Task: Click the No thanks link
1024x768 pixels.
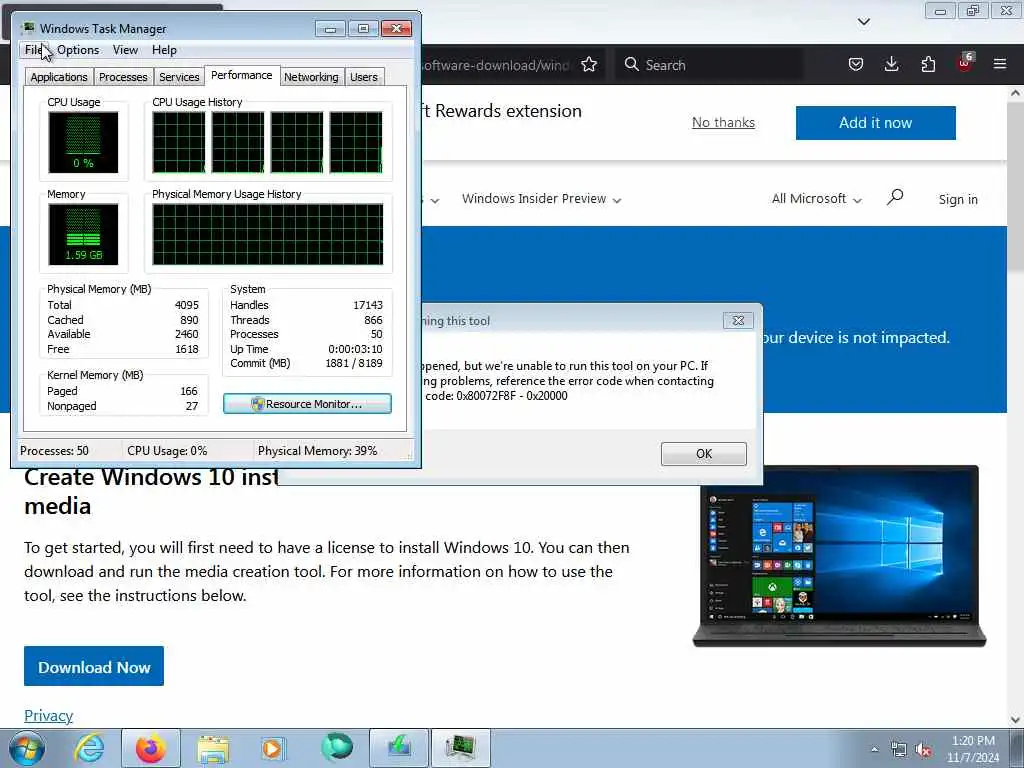Action: click(723, 122)
